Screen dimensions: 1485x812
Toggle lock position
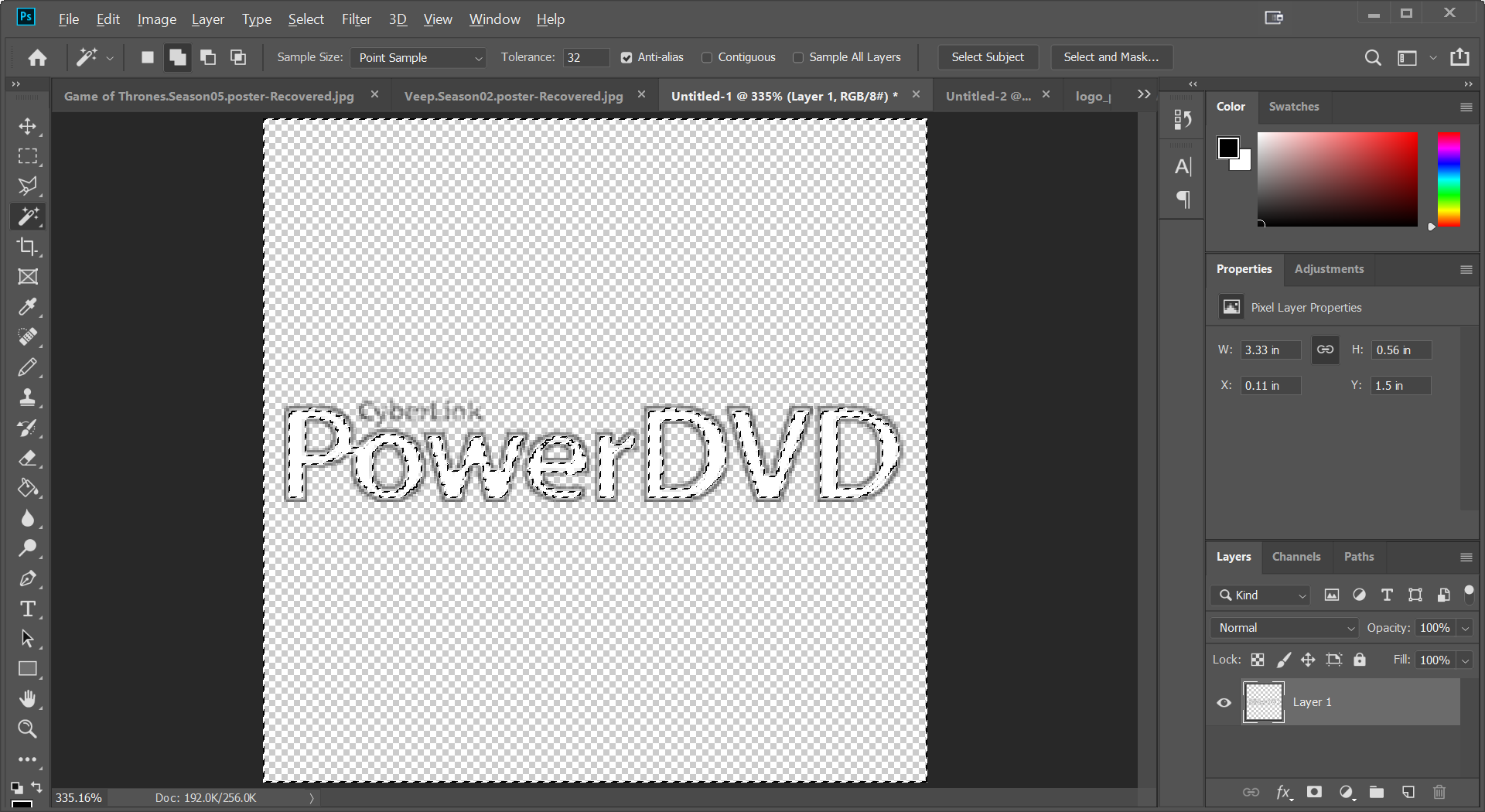click(x=1308, y=660)
